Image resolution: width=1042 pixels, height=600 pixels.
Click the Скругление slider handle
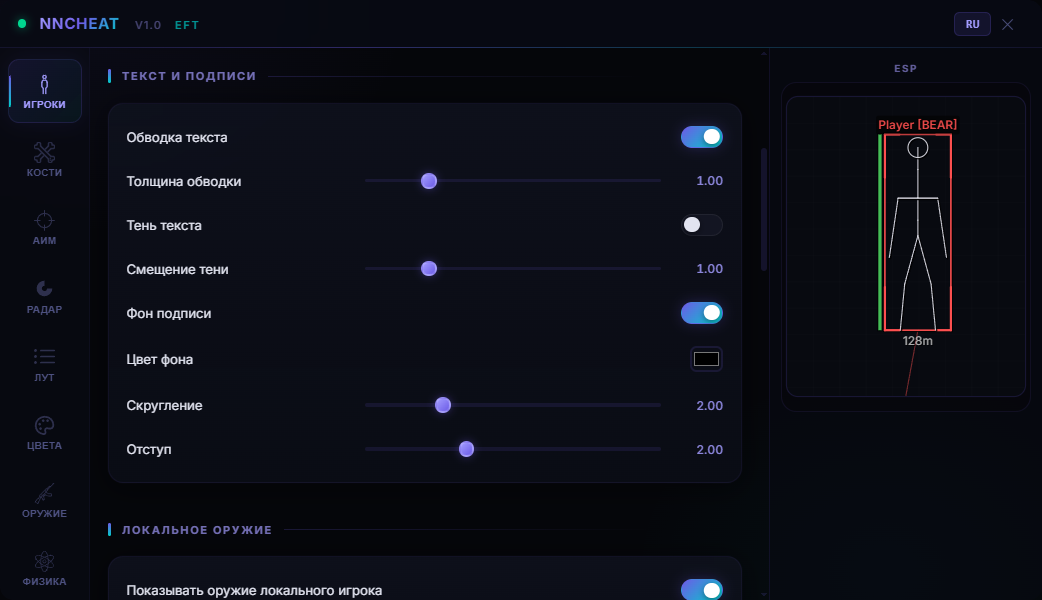tap(443, 405)
